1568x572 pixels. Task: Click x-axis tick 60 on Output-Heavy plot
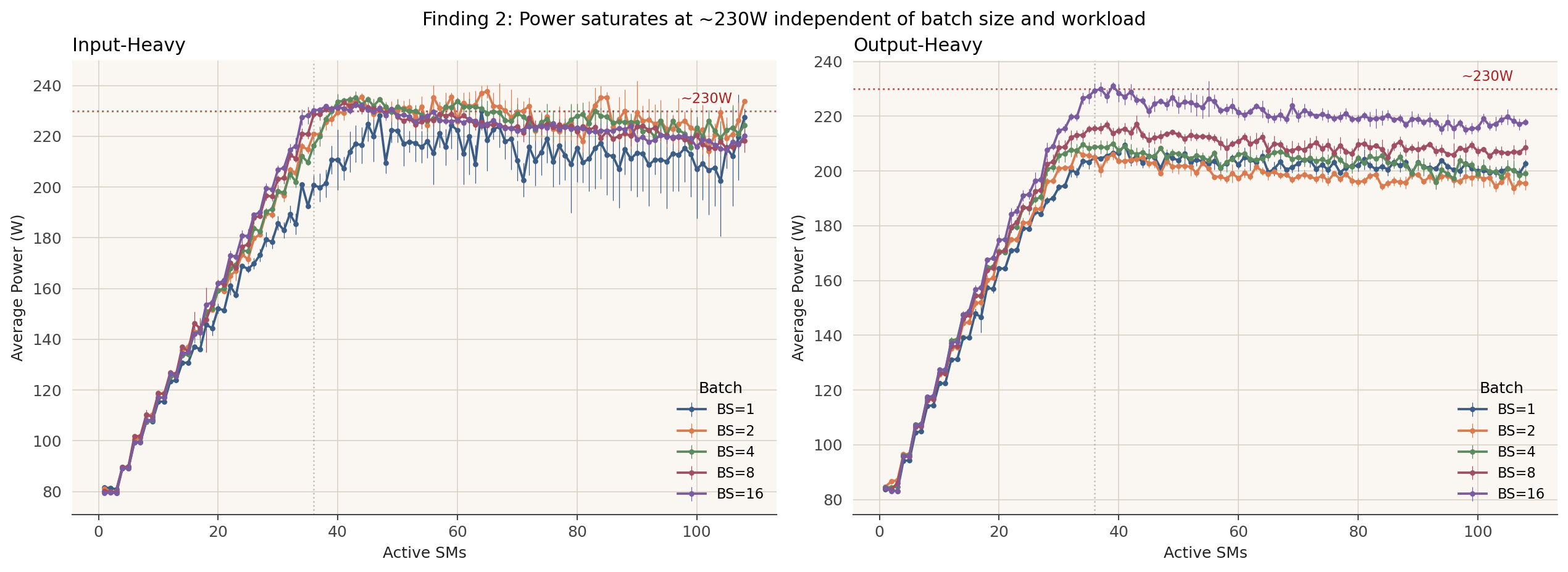coord(1238,531)
